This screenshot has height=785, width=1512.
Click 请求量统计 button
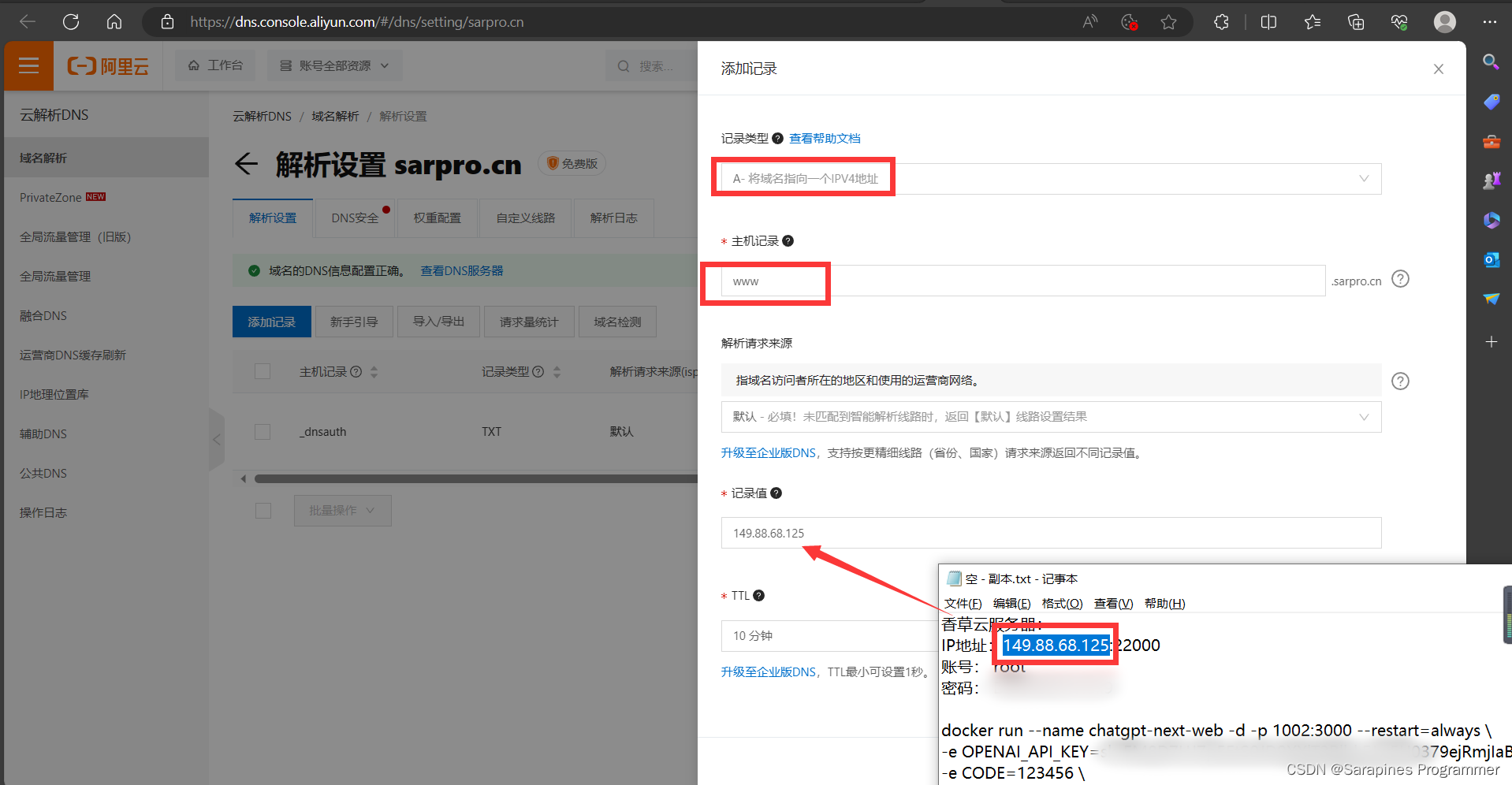click(529, 322)
